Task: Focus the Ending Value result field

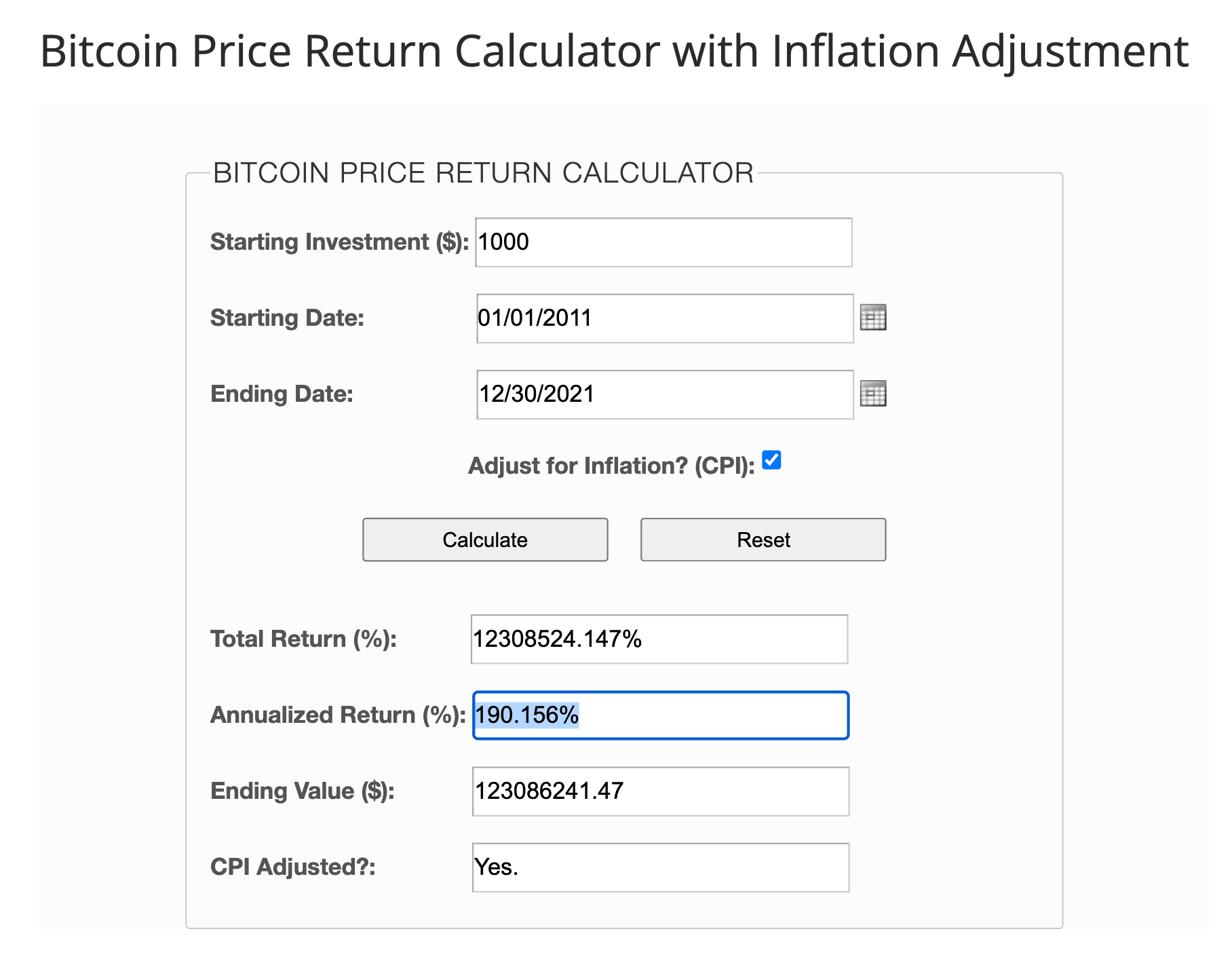Action: coord(660,791)
